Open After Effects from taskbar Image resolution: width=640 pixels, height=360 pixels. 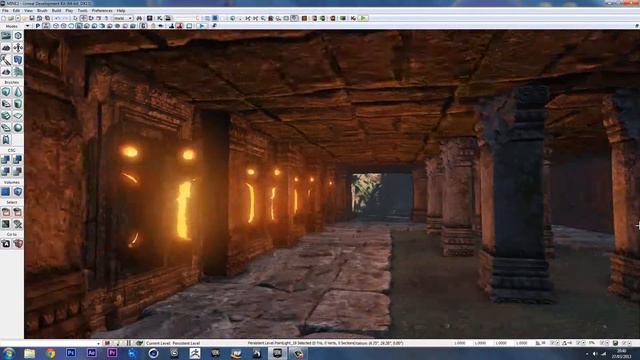pyautogui.click(x=91, y=353)
